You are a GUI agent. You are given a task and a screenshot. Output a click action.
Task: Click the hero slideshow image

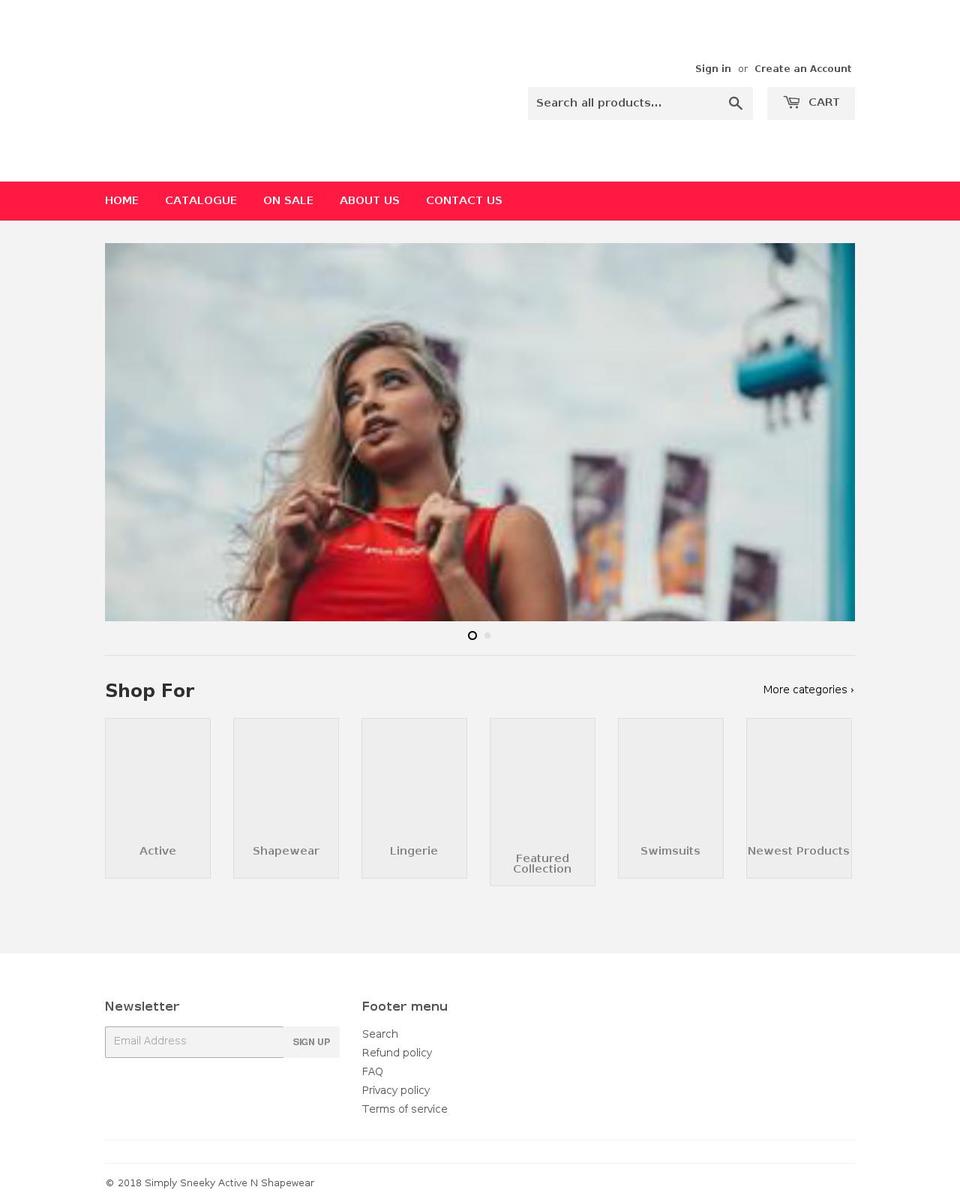click(x=480, y=432)
